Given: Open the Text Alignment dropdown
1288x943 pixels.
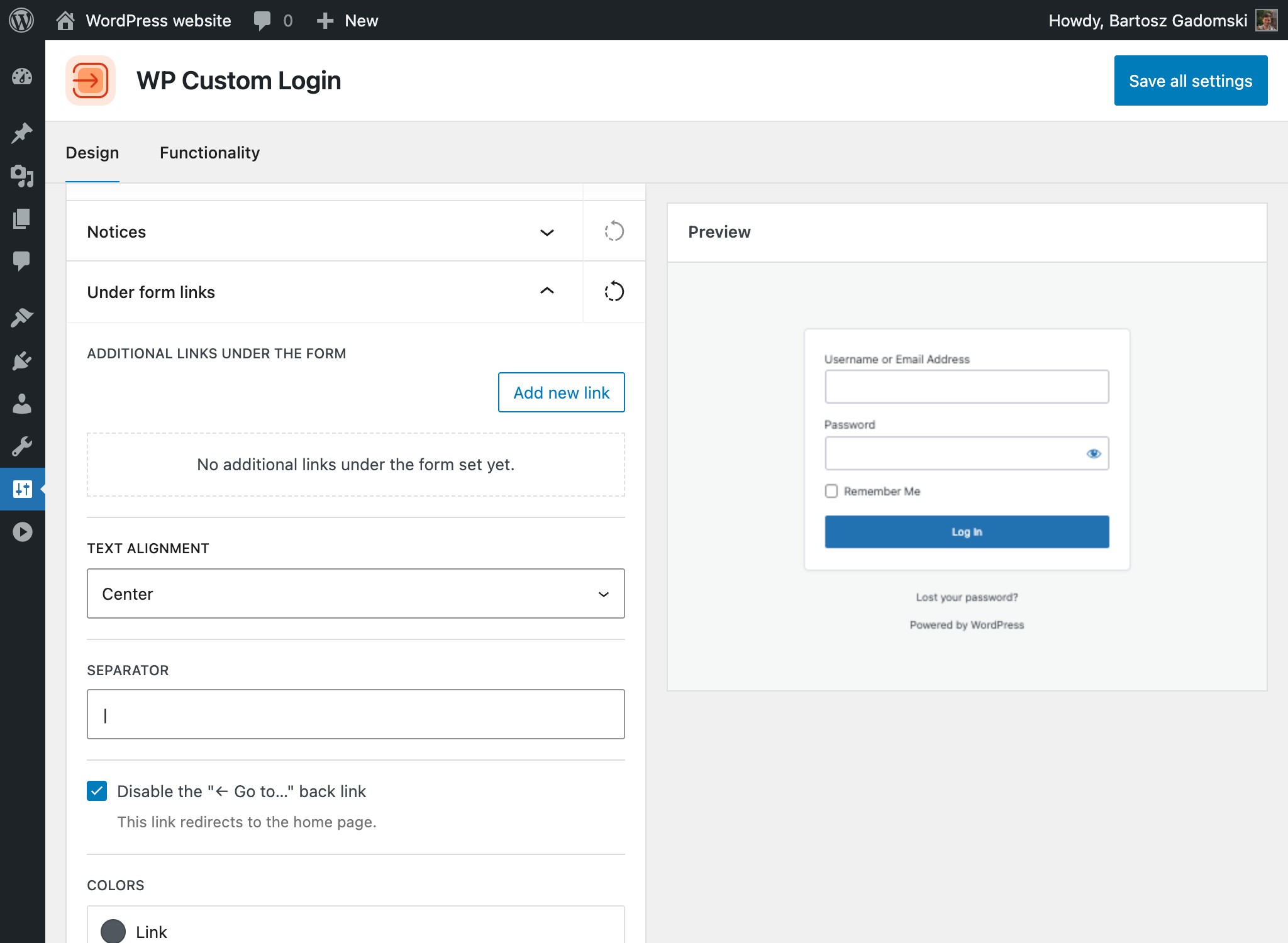Looking at the screenshot, I should coord(355,593).
